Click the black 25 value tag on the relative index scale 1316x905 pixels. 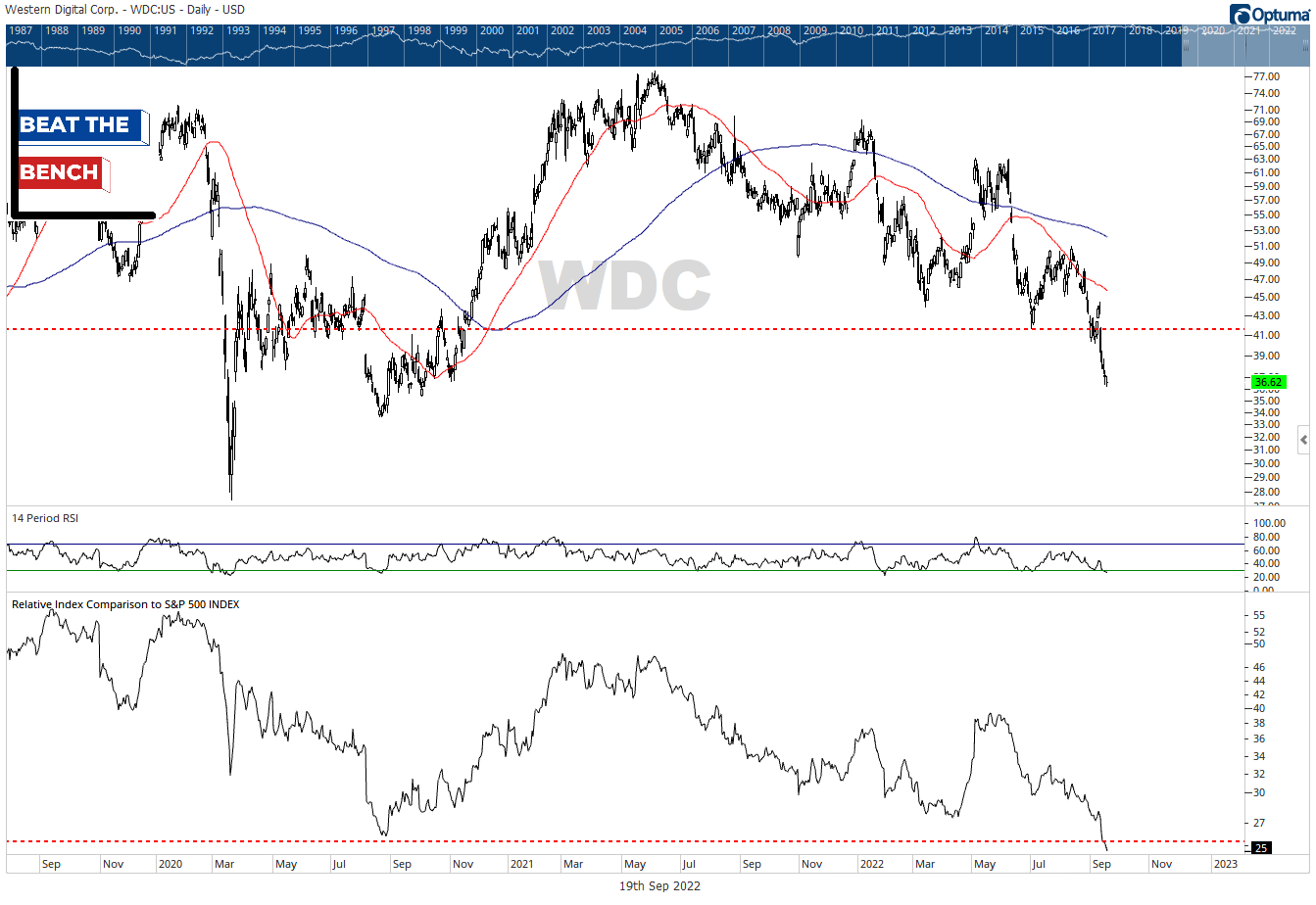tap(1261, 848)
